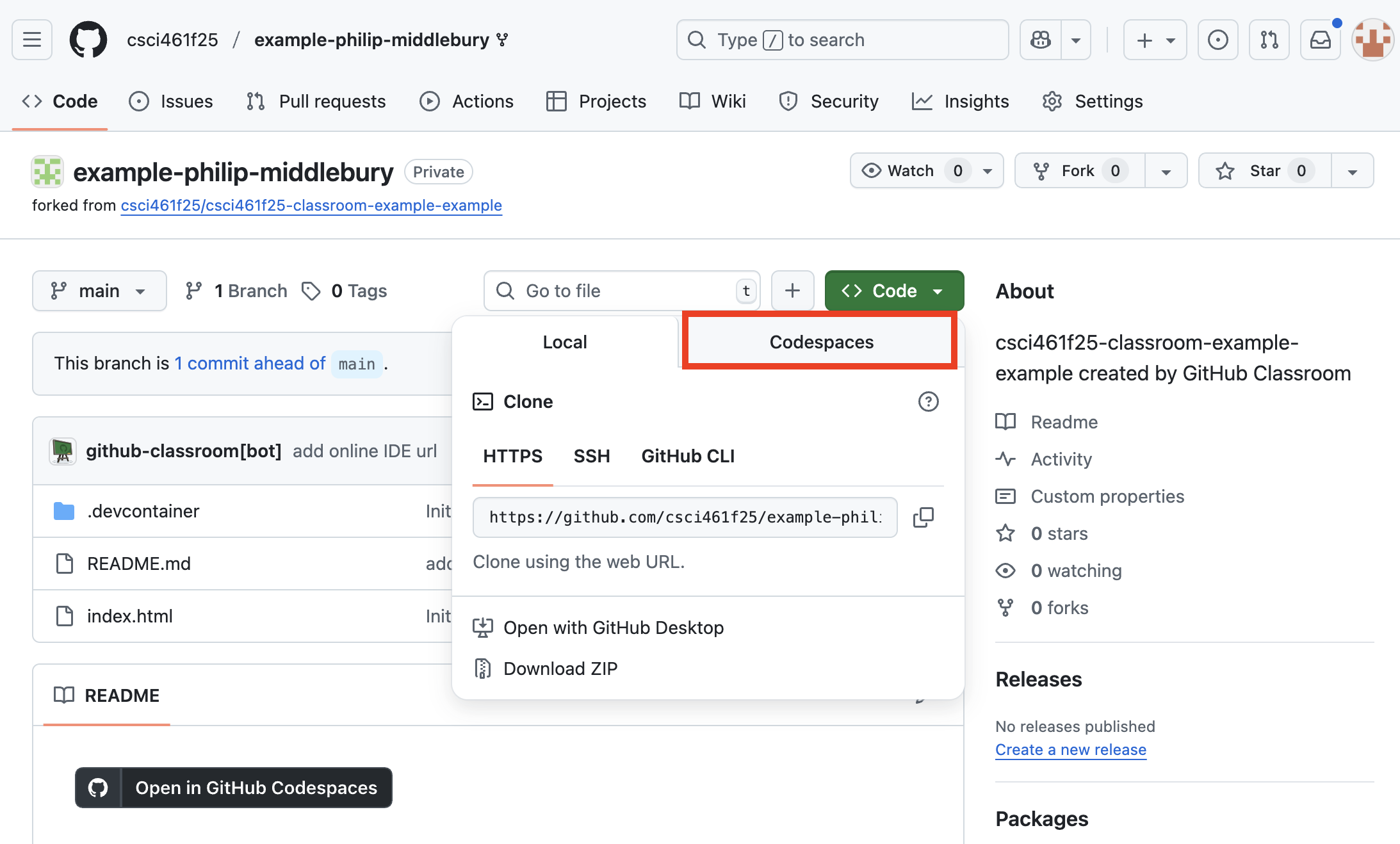Switch to the Wiki tab

tap(713, 101)
